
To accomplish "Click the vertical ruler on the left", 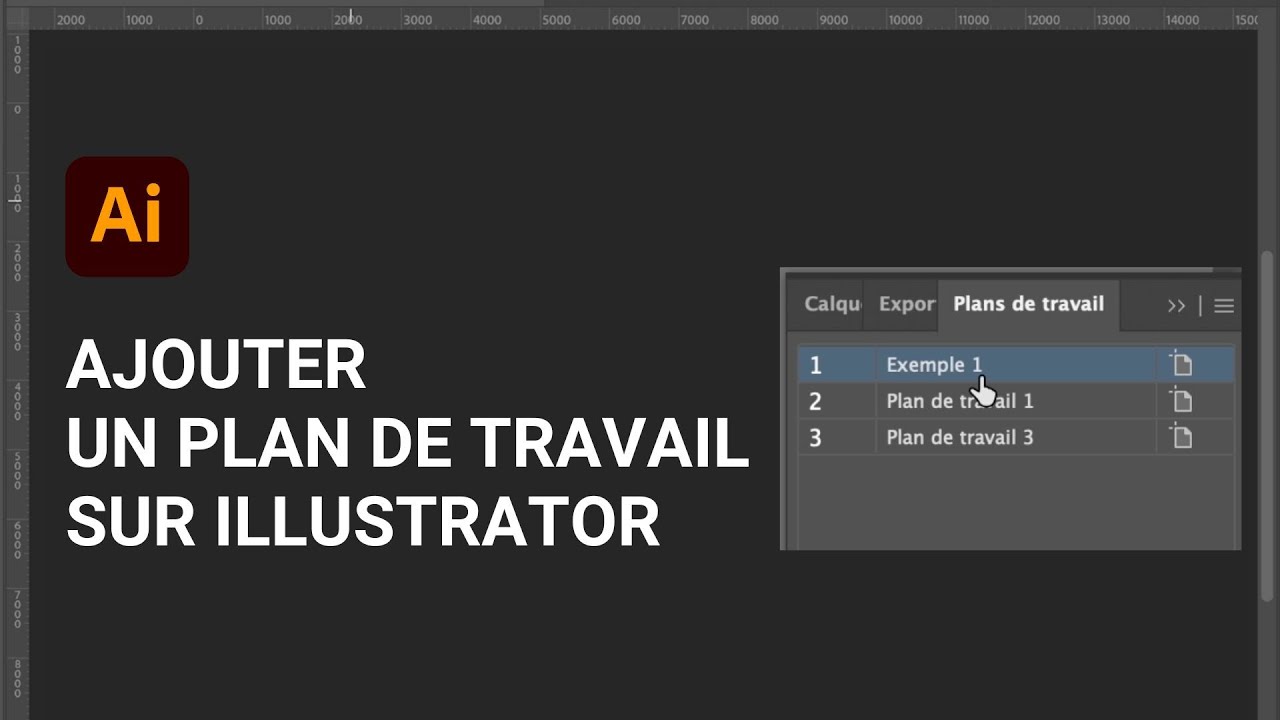I will pos(15,375).
